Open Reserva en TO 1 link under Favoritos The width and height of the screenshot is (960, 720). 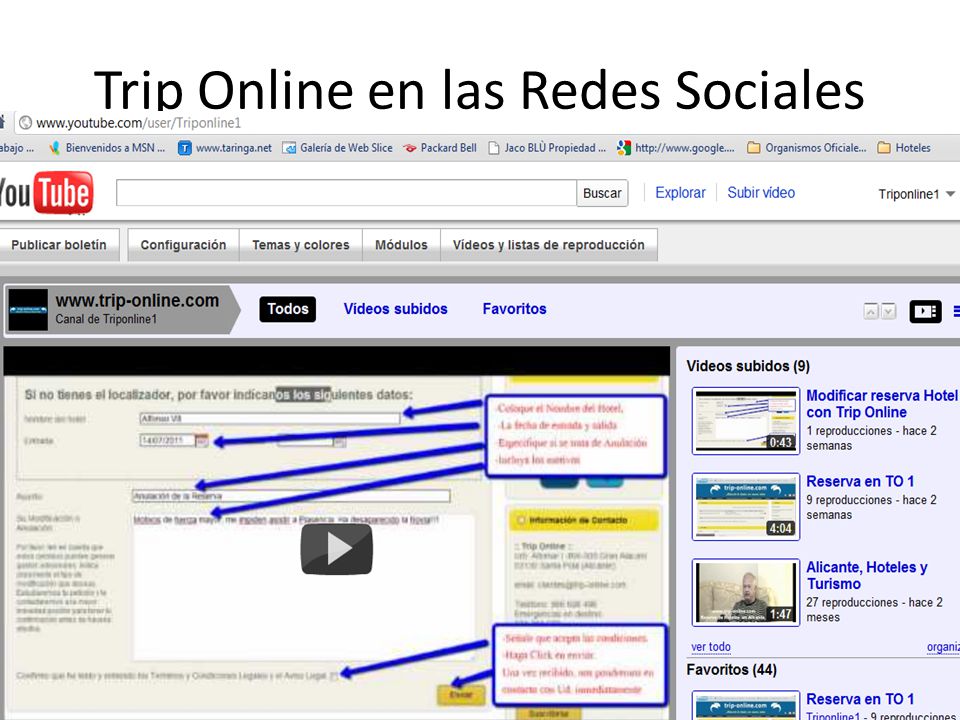860,699
